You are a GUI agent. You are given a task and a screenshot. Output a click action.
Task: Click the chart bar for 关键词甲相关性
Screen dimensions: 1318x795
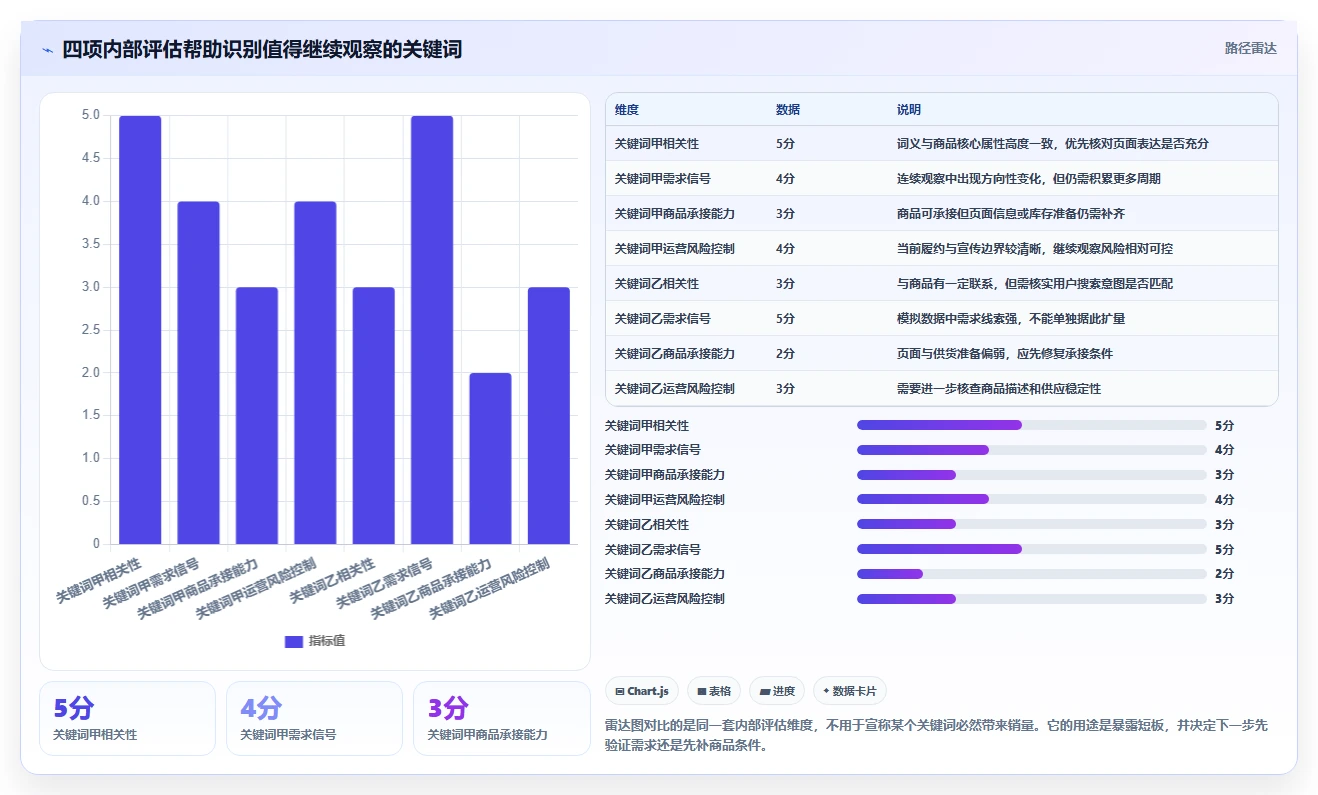(140, 330)
